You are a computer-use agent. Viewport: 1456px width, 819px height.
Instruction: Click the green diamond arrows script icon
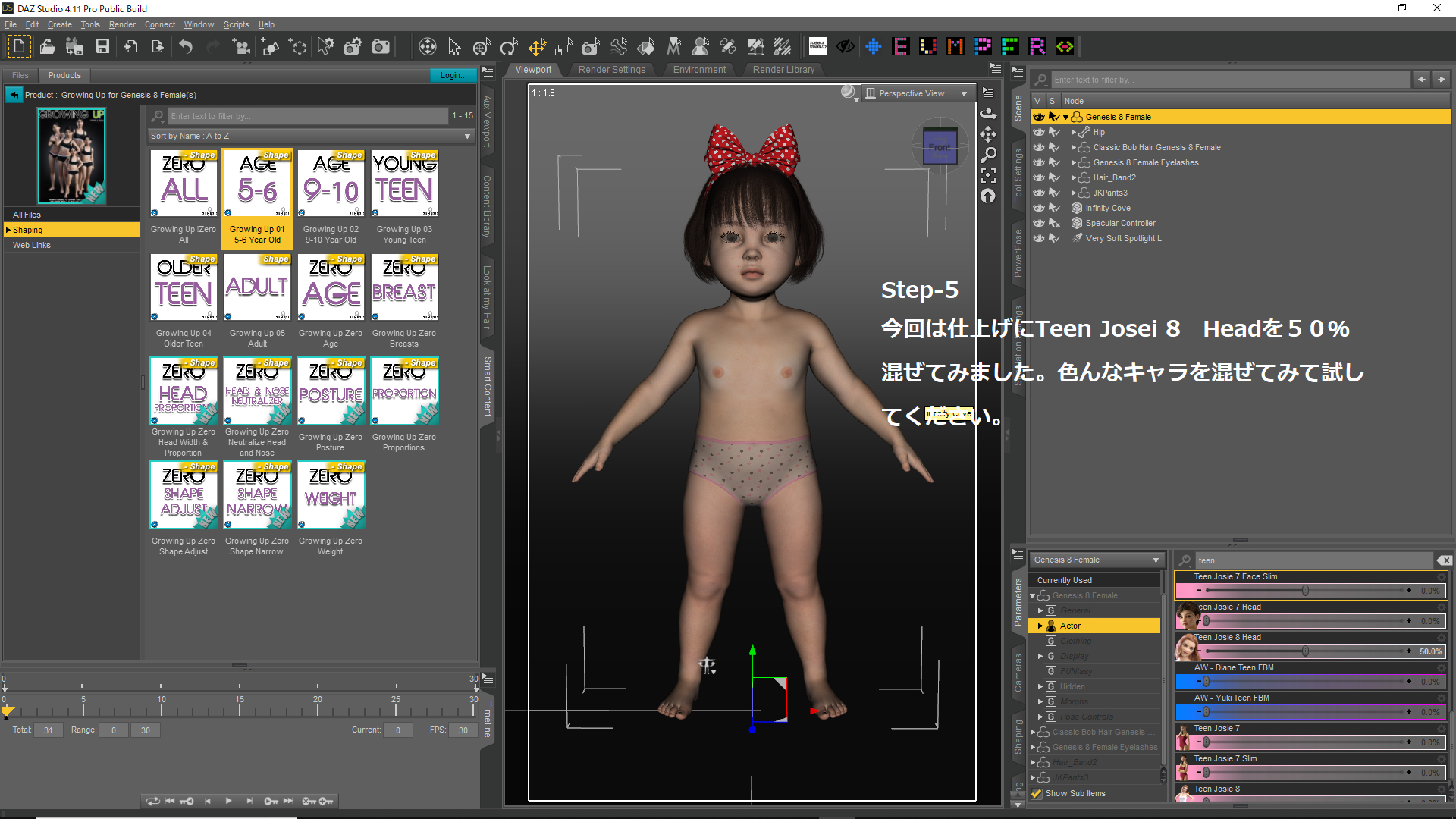pos(1065,47)
